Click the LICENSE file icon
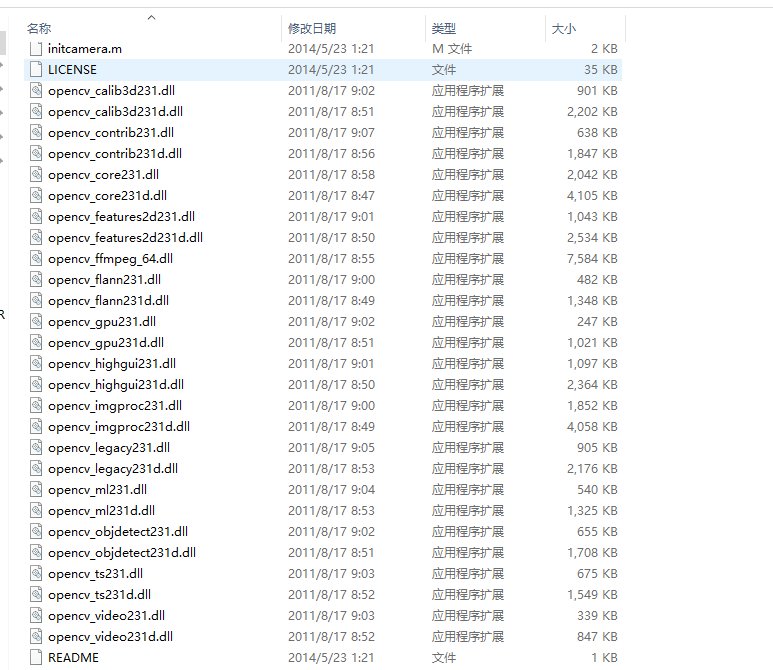 tap(36, 70)
